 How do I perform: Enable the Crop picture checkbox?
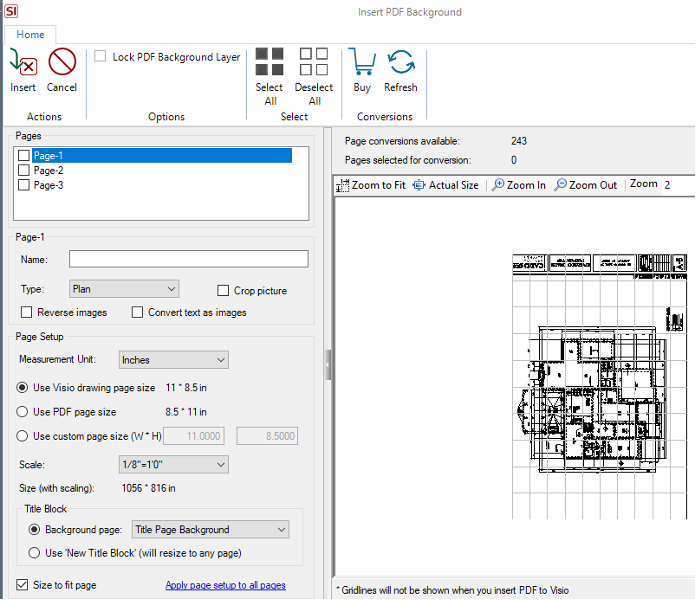coord(223,291)
